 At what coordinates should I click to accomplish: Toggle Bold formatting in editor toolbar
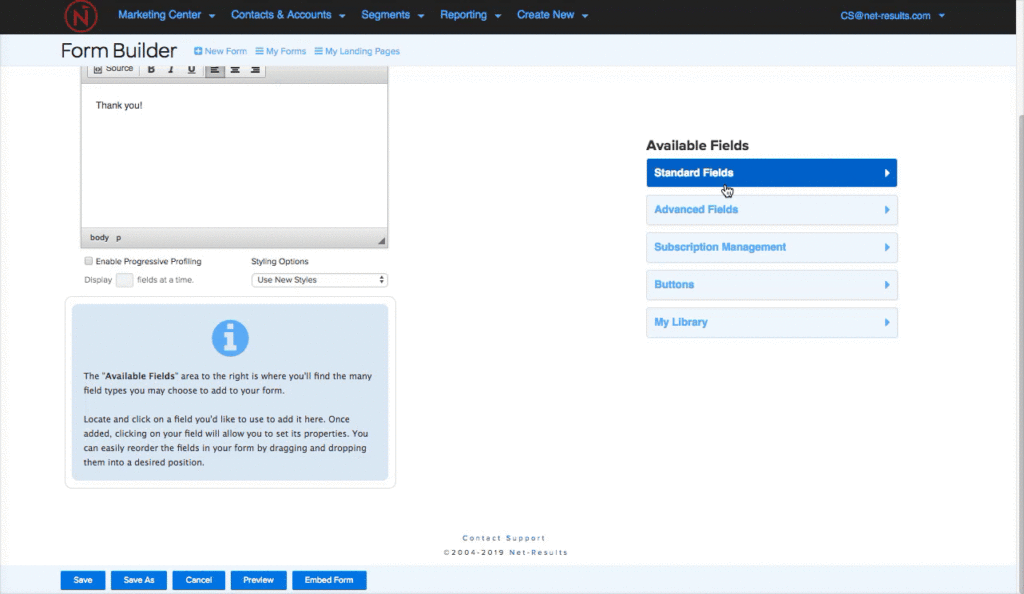click(x=151, y=69)
